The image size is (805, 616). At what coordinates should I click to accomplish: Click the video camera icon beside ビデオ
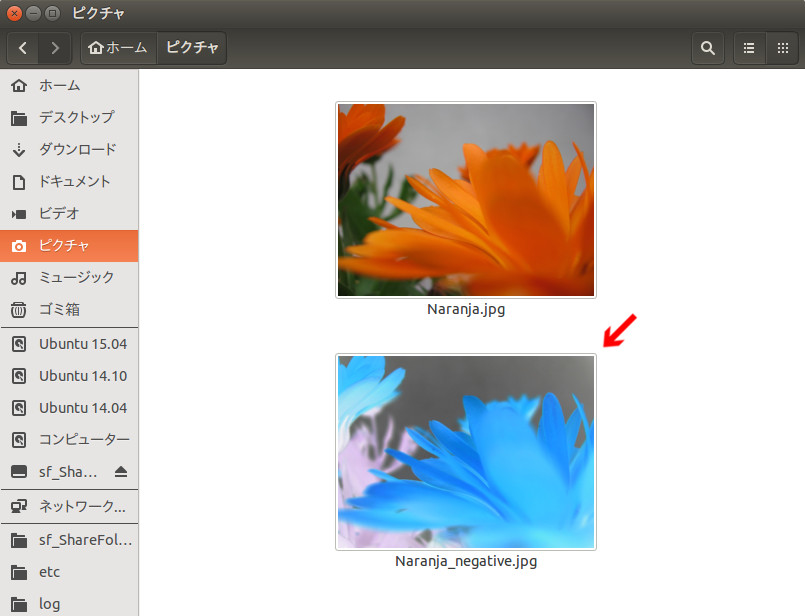pyautogui.click(x=19, y=214)
